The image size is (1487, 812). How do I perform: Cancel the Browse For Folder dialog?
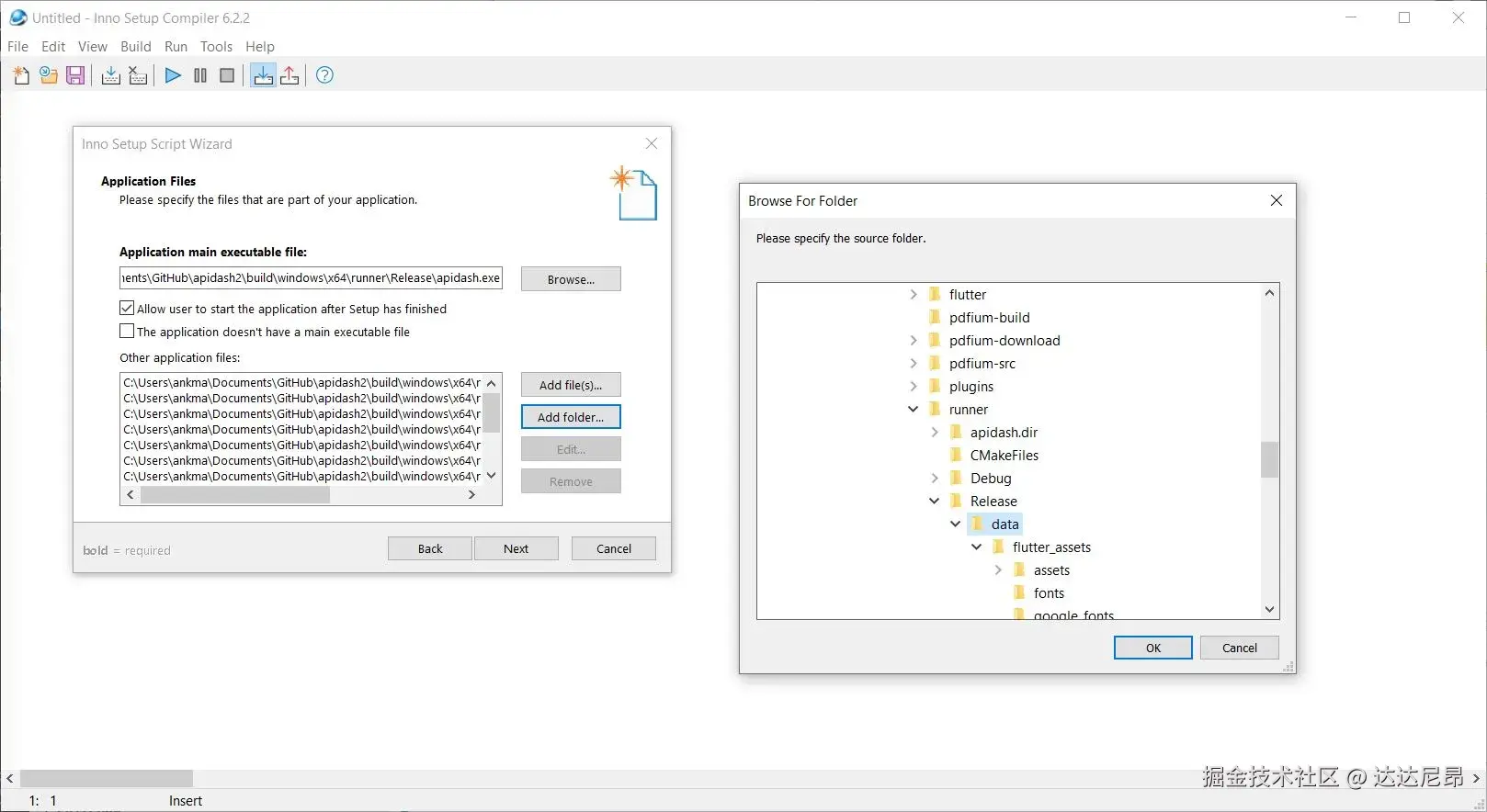[x=1240, y=648]
